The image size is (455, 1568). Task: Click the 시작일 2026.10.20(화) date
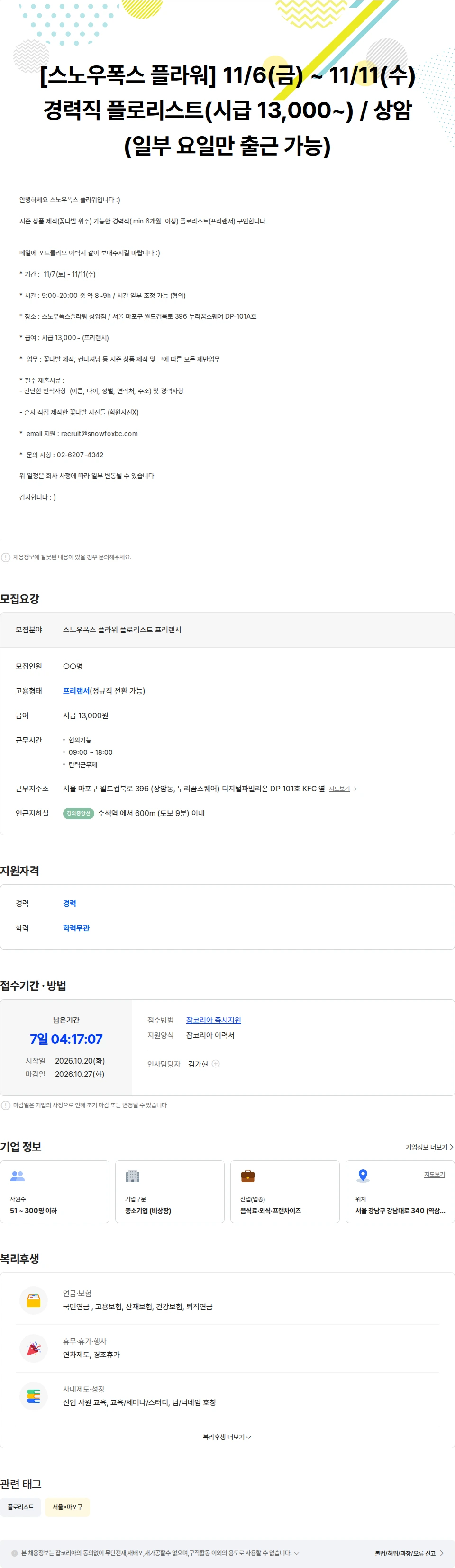click(x=80, y=1061)
